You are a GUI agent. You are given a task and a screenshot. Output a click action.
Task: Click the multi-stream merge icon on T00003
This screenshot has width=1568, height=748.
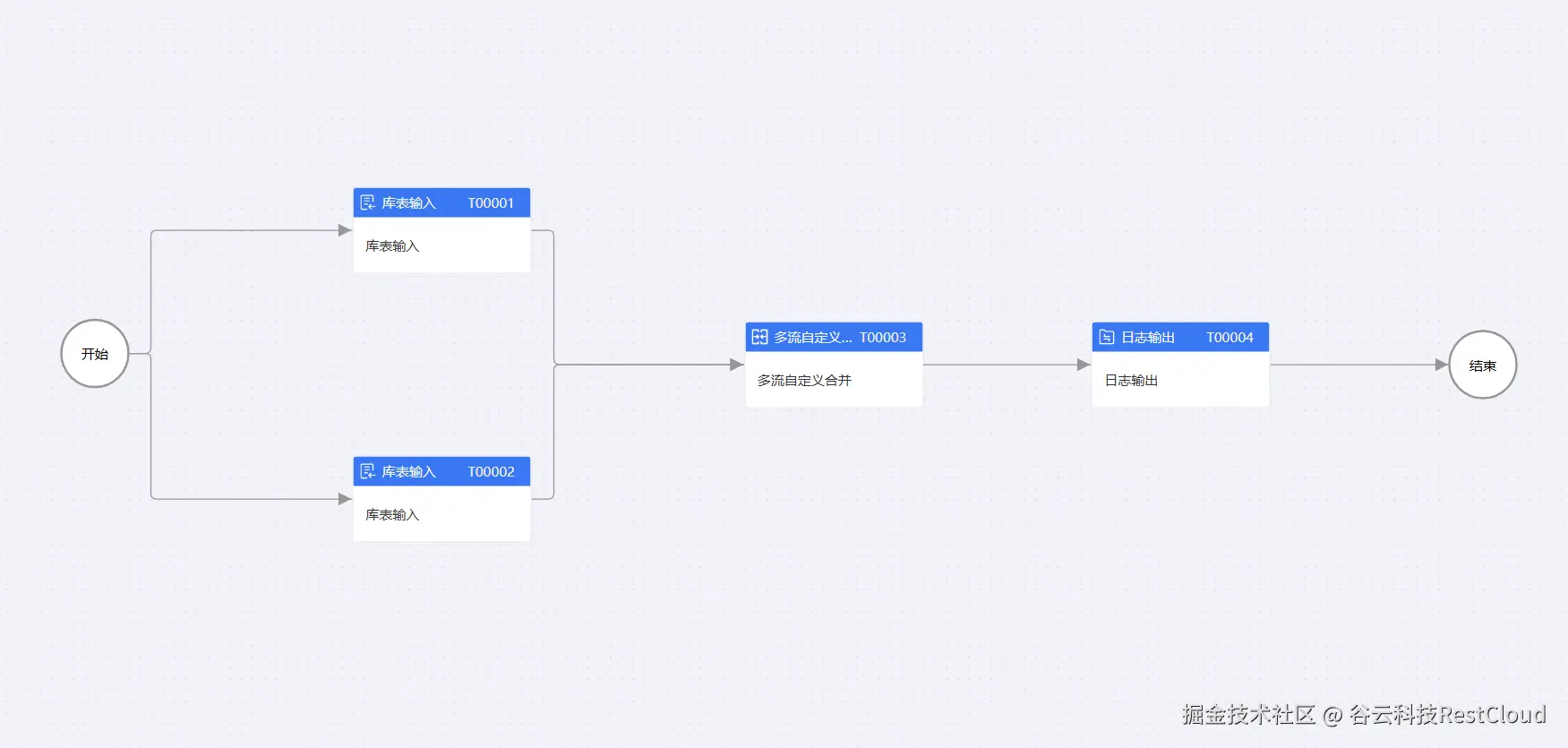coord(759,337)
